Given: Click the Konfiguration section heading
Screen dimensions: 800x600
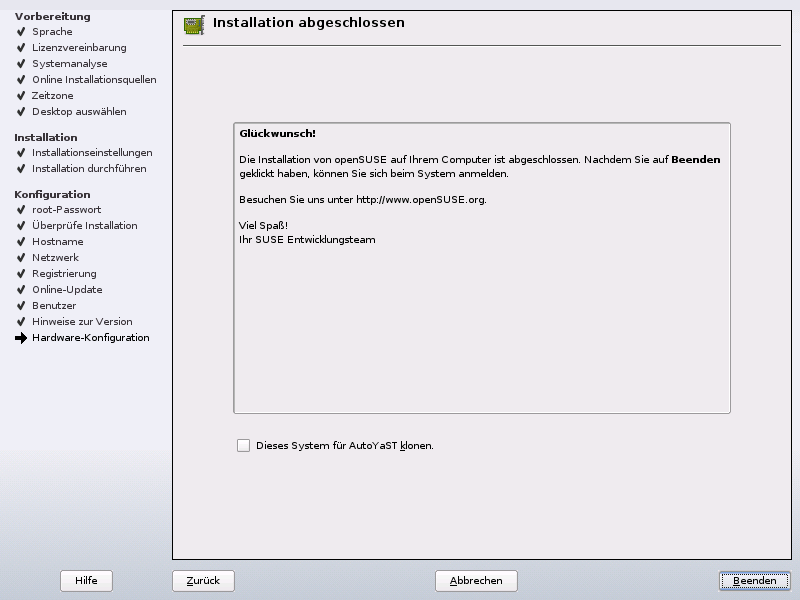Looking at the screenshot, I should pyautogui.click(x=52, y=194).
